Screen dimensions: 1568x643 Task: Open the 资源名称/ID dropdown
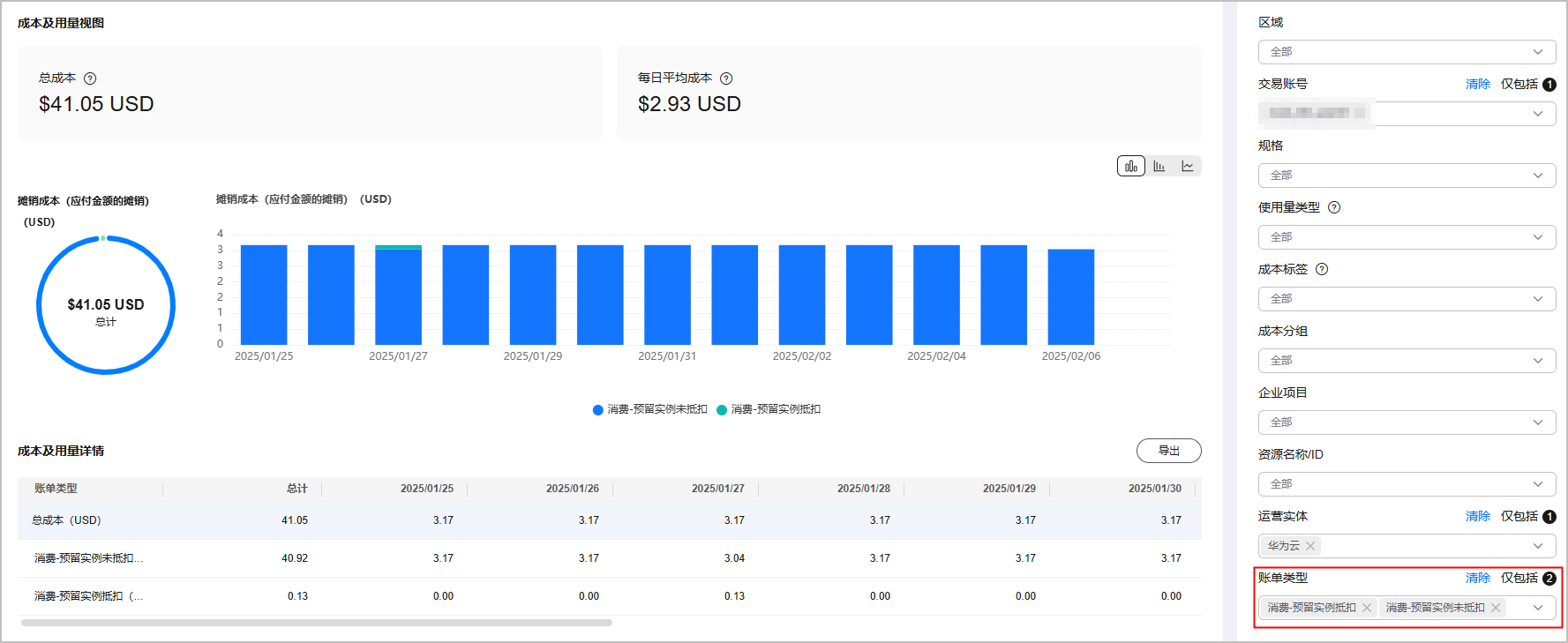(x=1407, y=484)
